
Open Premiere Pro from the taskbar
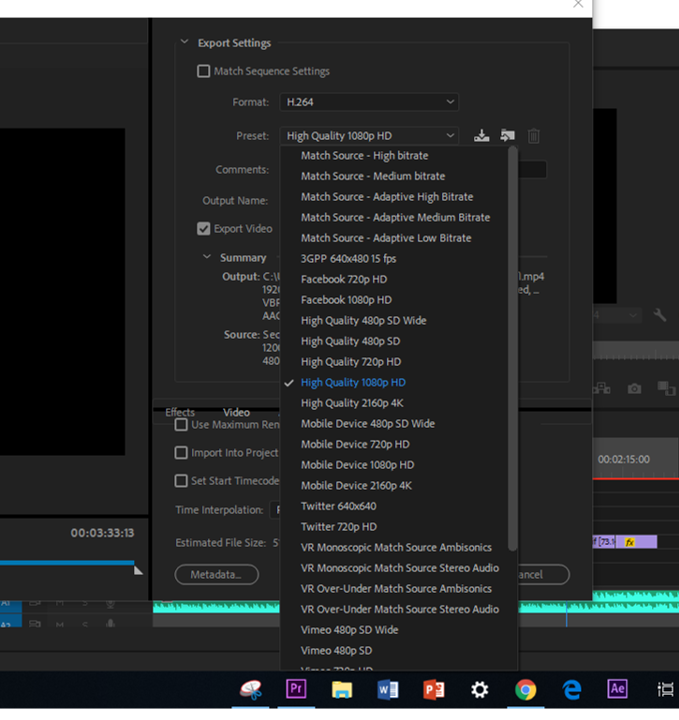pyautogui.click(x=296, y=689)
